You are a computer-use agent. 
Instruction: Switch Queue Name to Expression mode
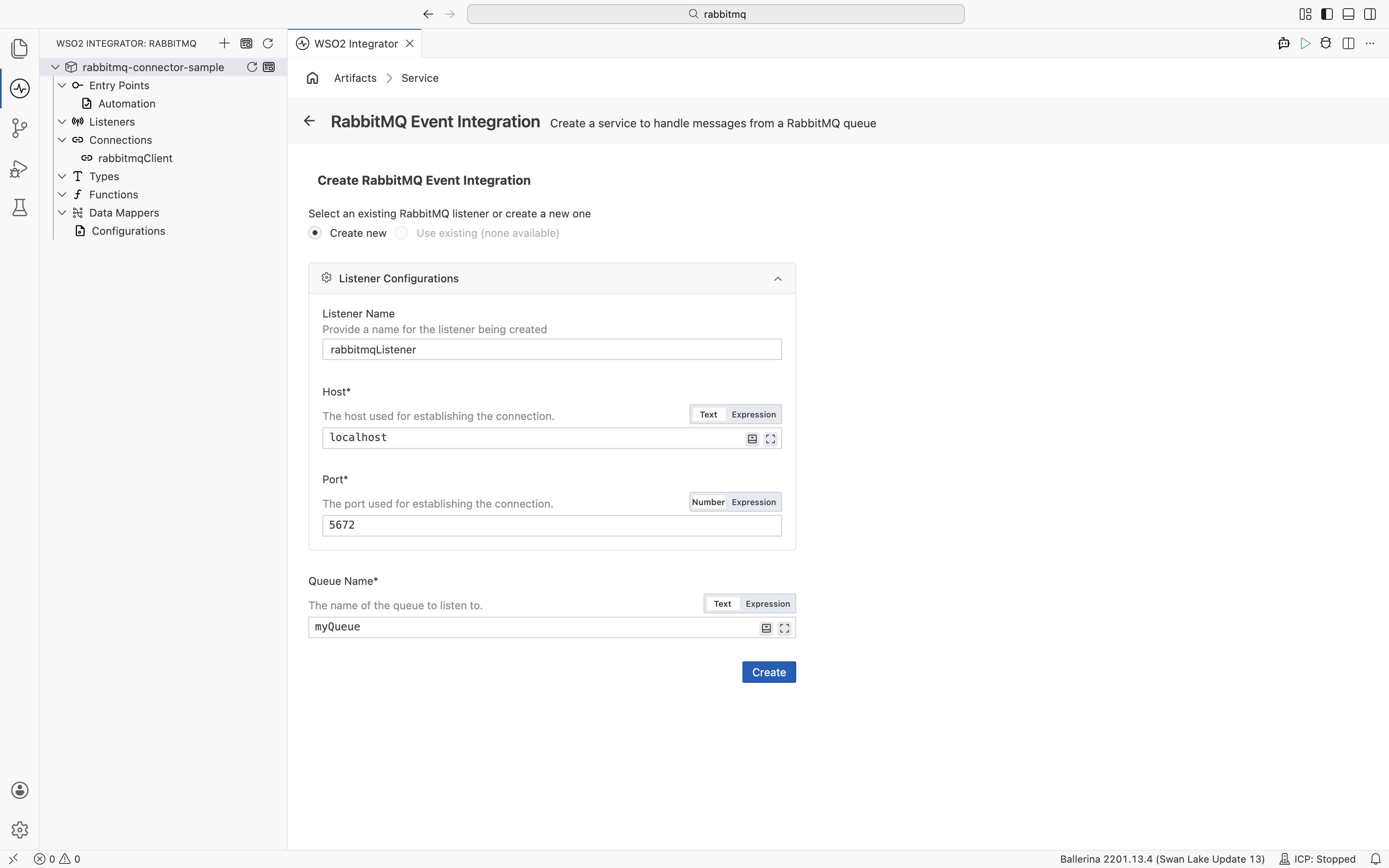coord(768,604)
